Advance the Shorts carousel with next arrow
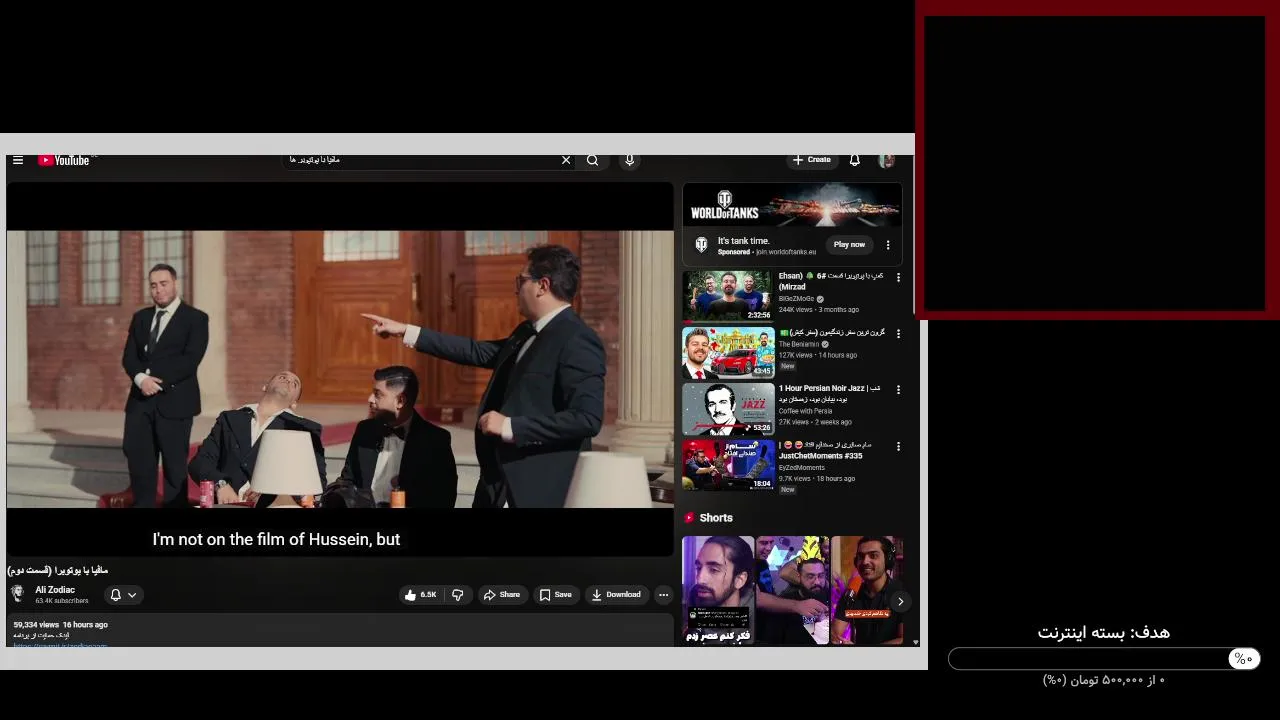 click(900, 602)
